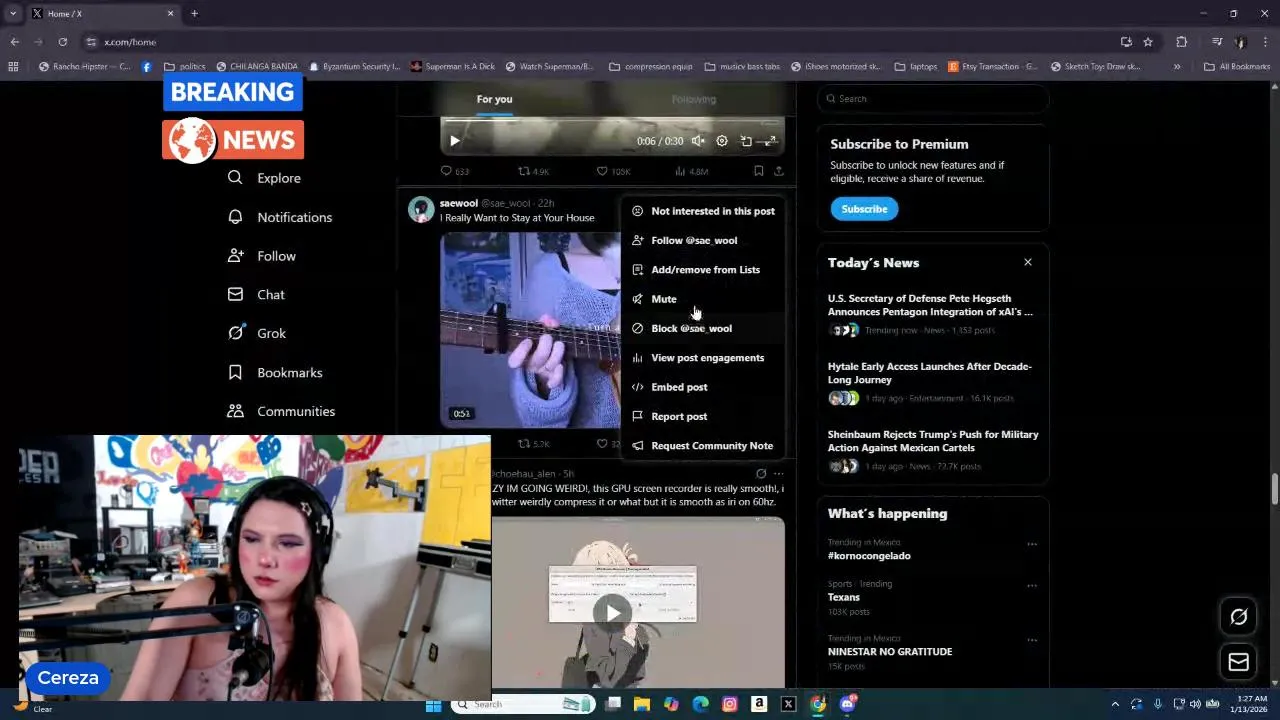This screenshot has width=1280, height=720.
Task: Open the Texans trending topic
Action: click(843, 597)
